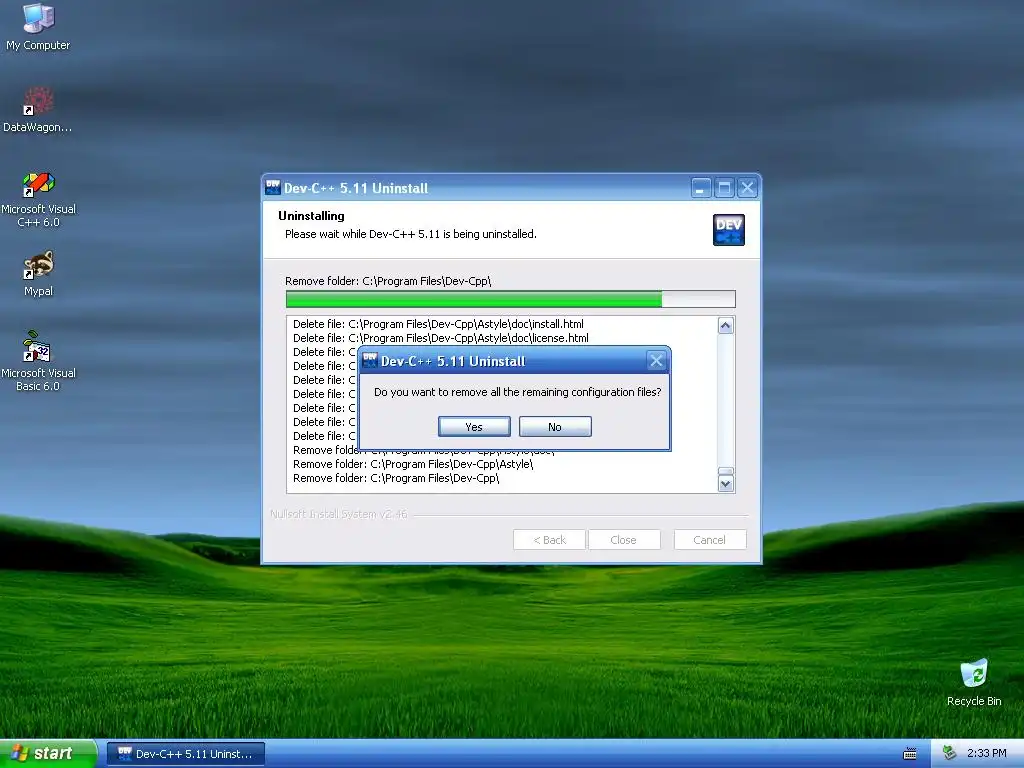Click the small Dev-C++ icon in the confirmation dialog title bar

pyautogui.click(x=370, y=360)
